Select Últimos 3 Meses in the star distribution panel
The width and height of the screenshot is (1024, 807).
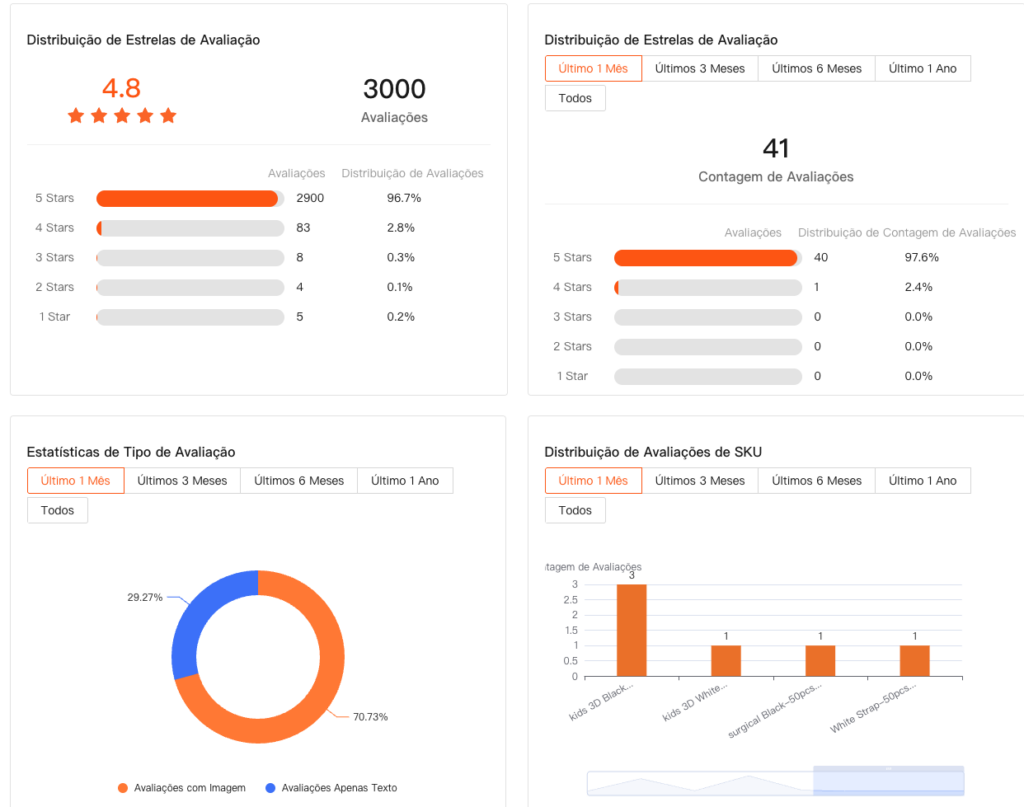coord(699,69)
